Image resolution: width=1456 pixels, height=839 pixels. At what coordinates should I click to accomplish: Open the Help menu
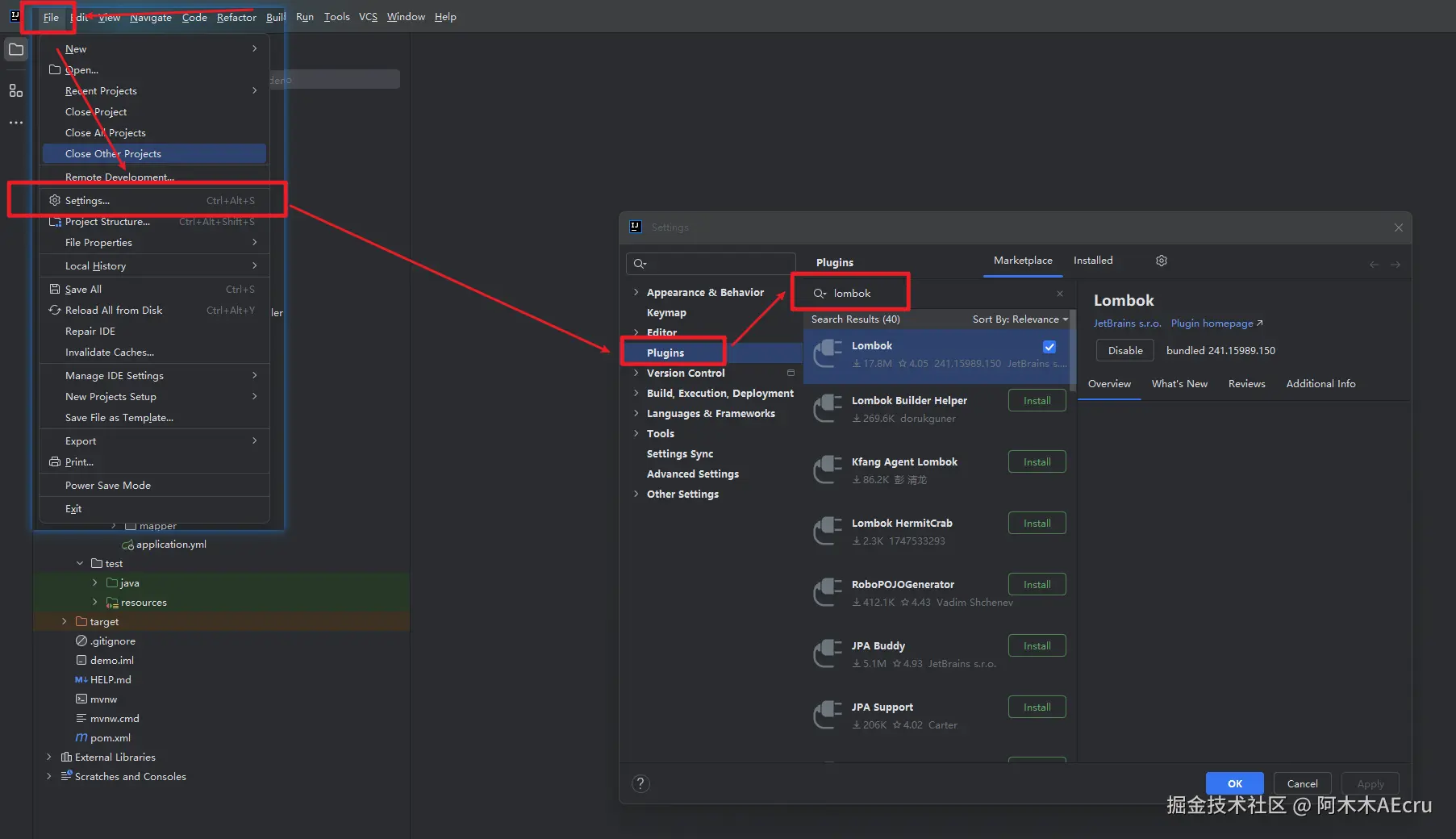445,17
